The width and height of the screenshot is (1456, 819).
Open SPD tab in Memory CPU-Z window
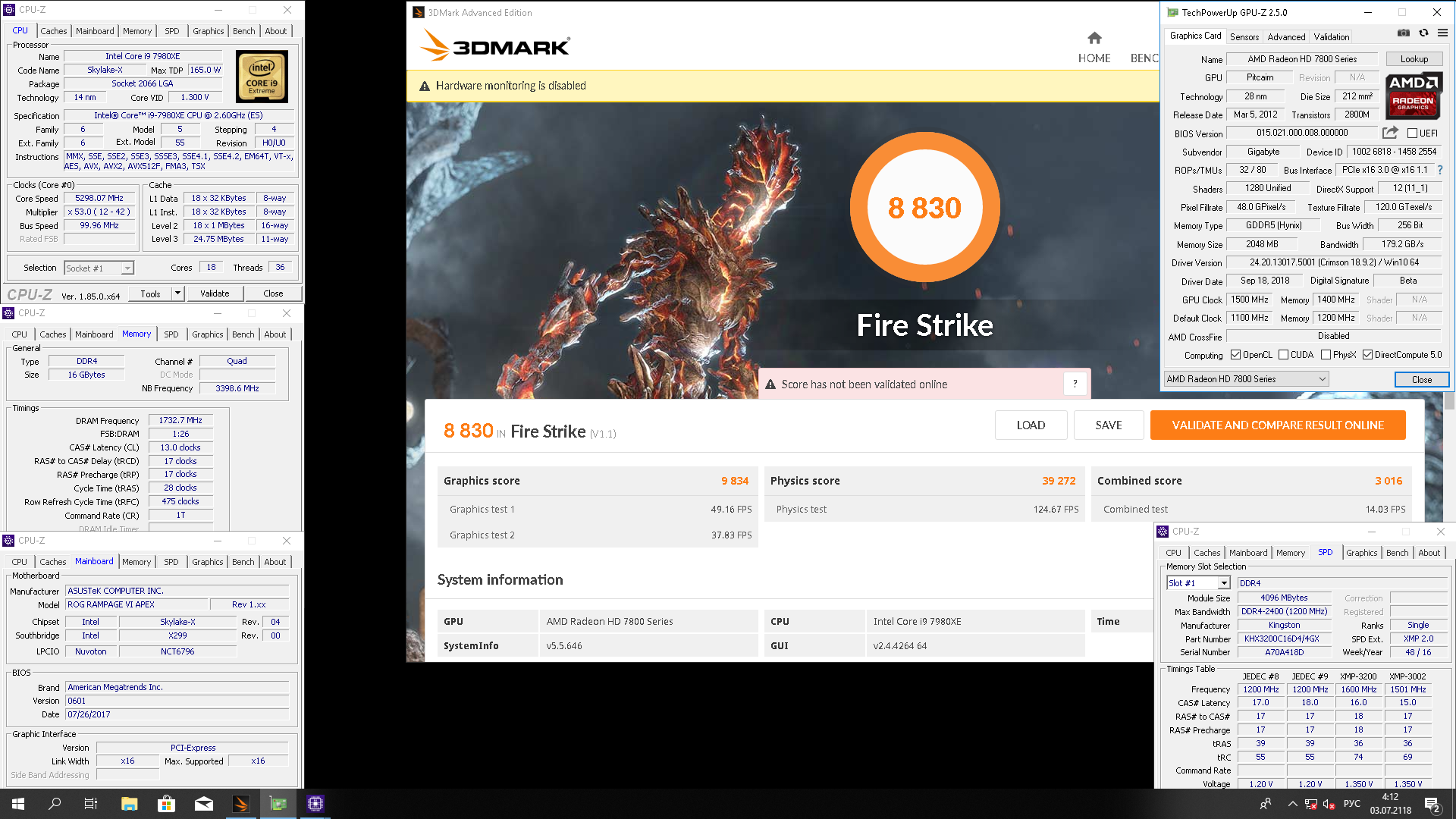tap(171, 334)
